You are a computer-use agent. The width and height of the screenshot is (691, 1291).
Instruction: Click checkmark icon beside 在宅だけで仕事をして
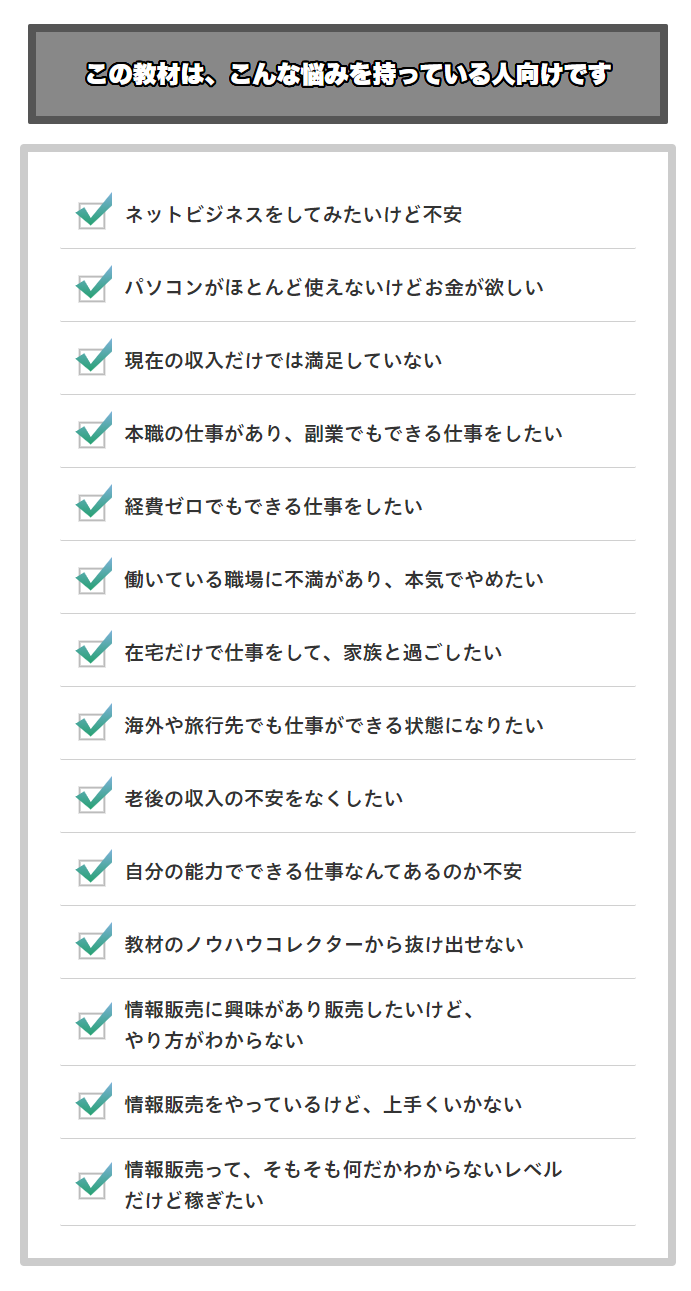[94, 649]
